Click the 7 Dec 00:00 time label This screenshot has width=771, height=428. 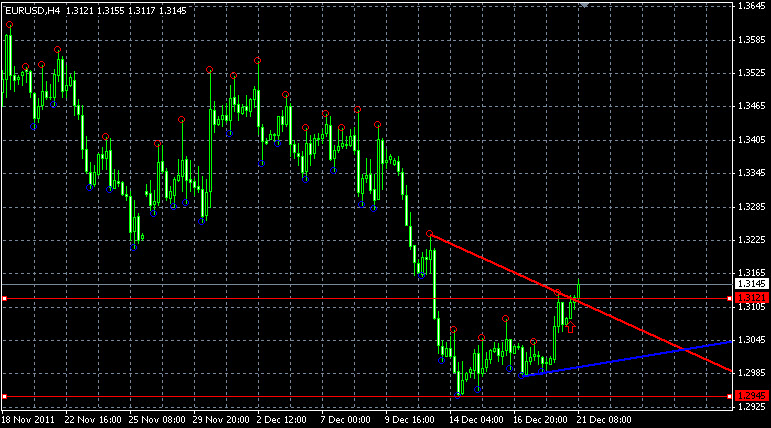coord(346,420)
